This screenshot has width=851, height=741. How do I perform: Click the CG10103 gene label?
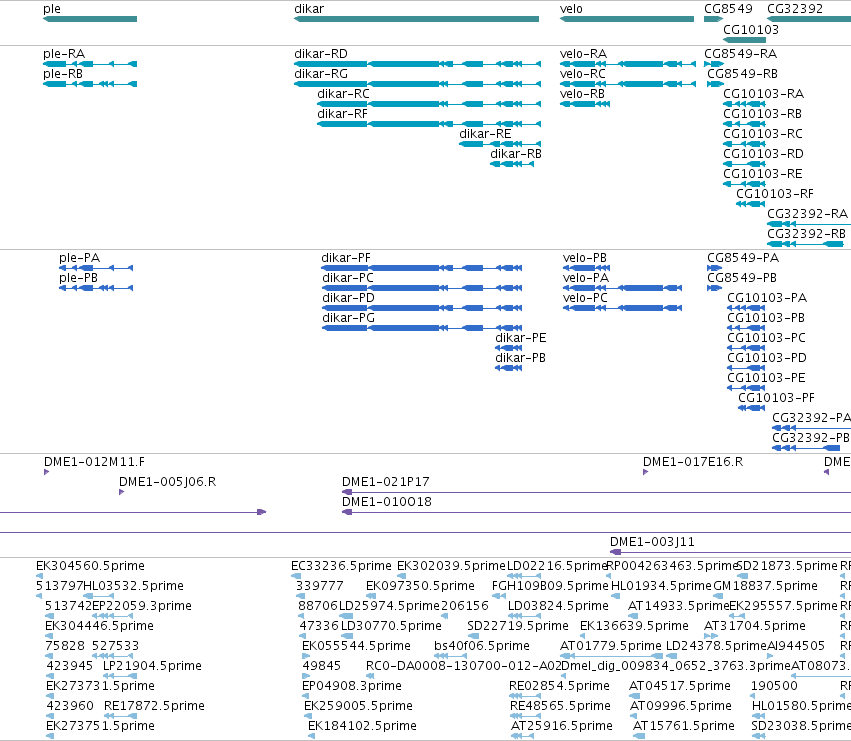(x=751, y=29)
